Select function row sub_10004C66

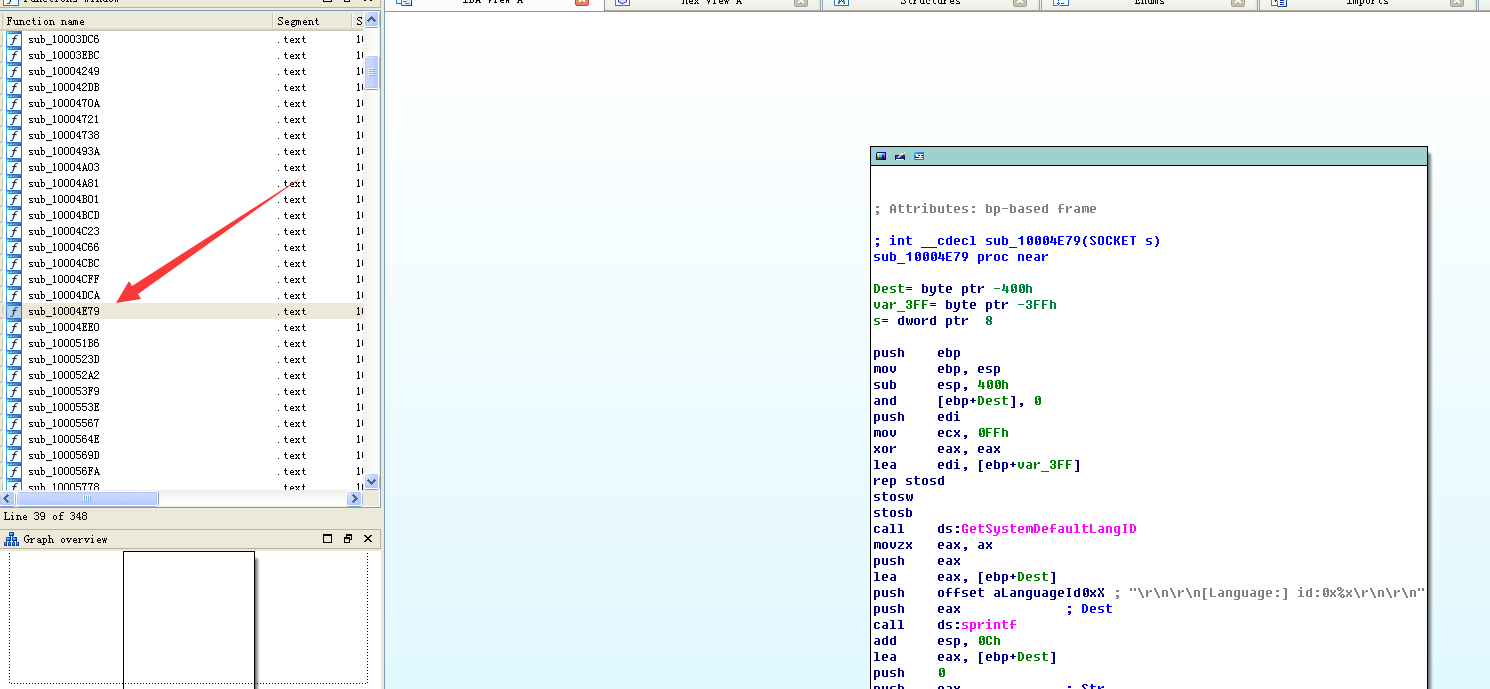[183, 247]
